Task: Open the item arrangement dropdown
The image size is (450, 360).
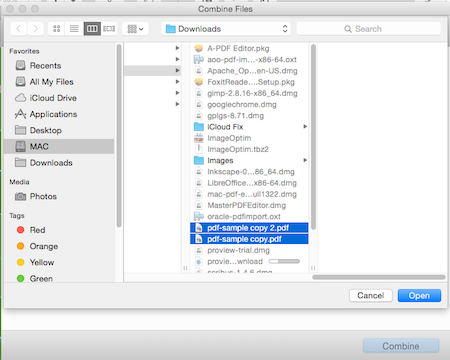Action: [135, 29]
